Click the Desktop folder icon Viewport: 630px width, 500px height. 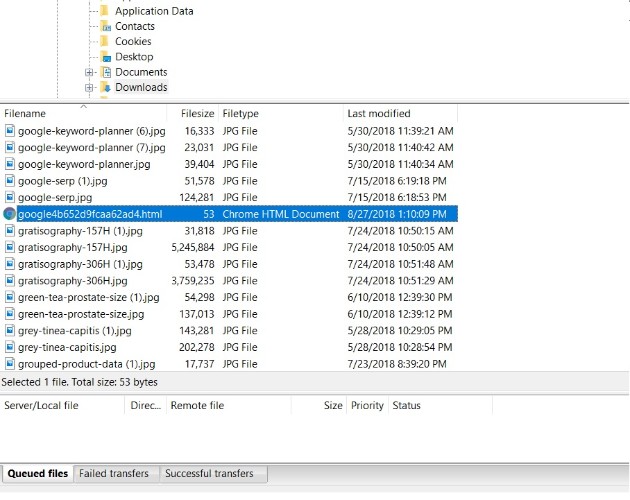(106, 57)
